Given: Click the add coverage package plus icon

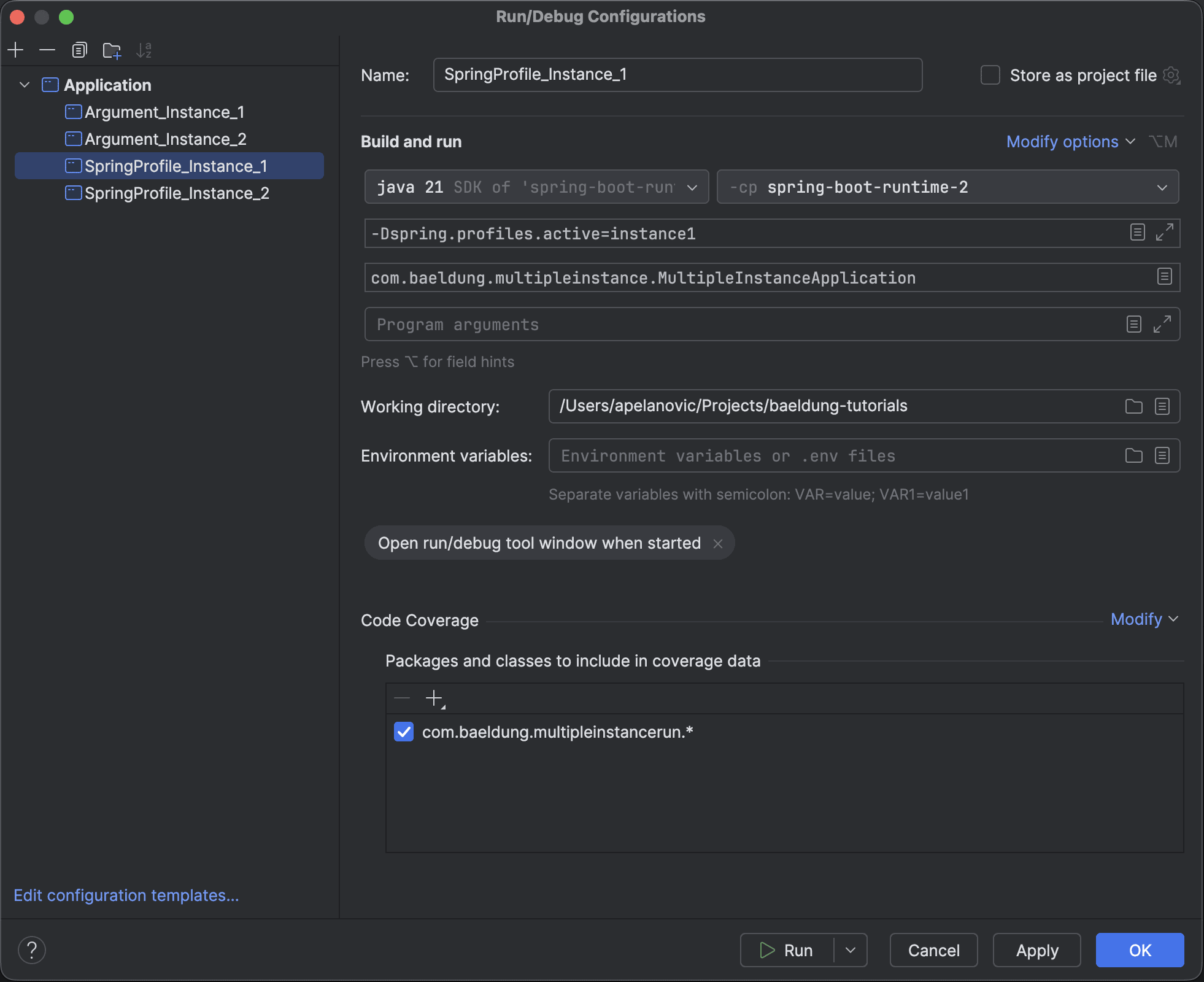Looking at the screenshot, I should pyautogui.click(x=434, y=698).
